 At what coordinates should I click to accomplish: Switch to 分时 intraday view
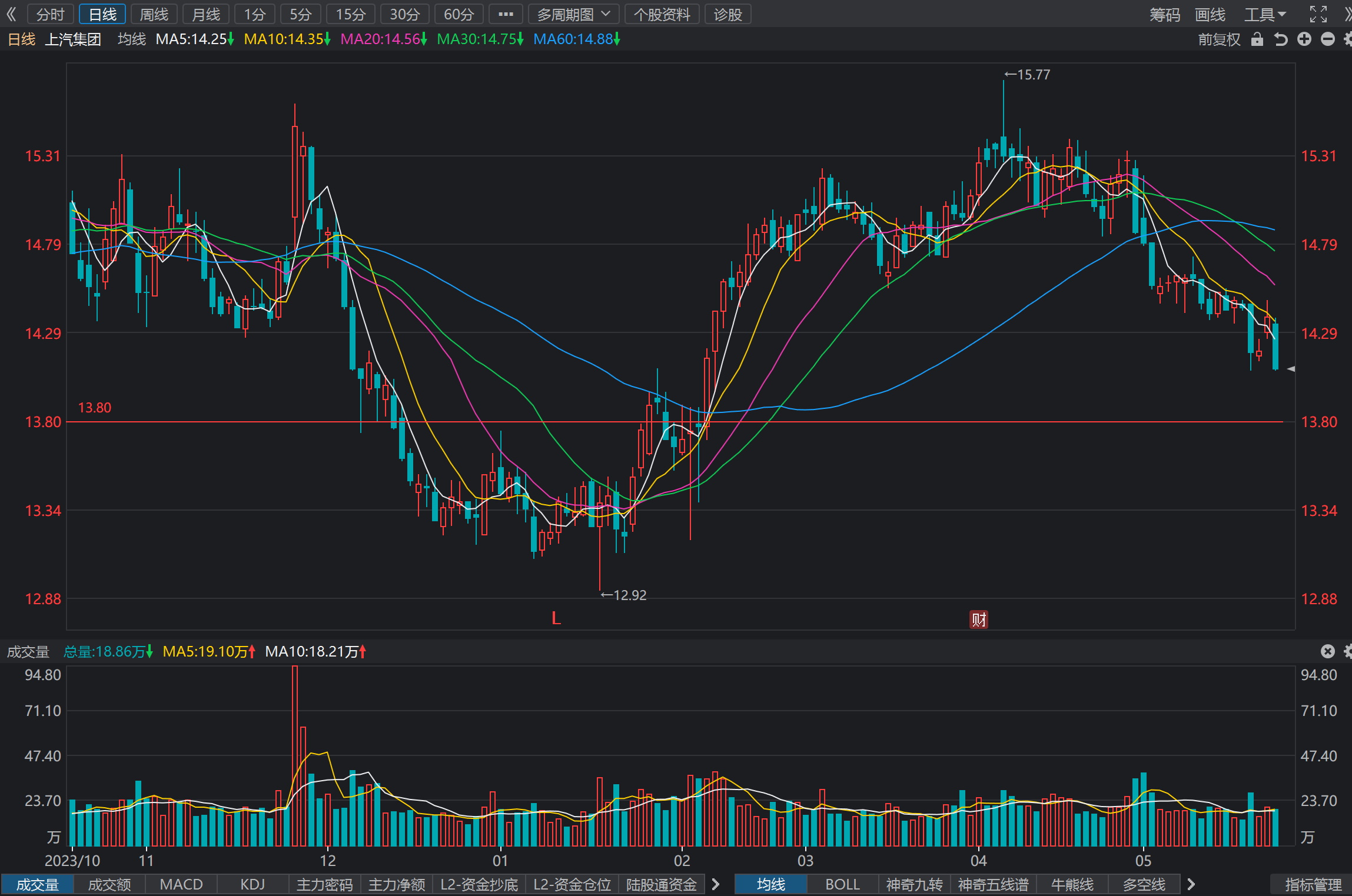50,14
